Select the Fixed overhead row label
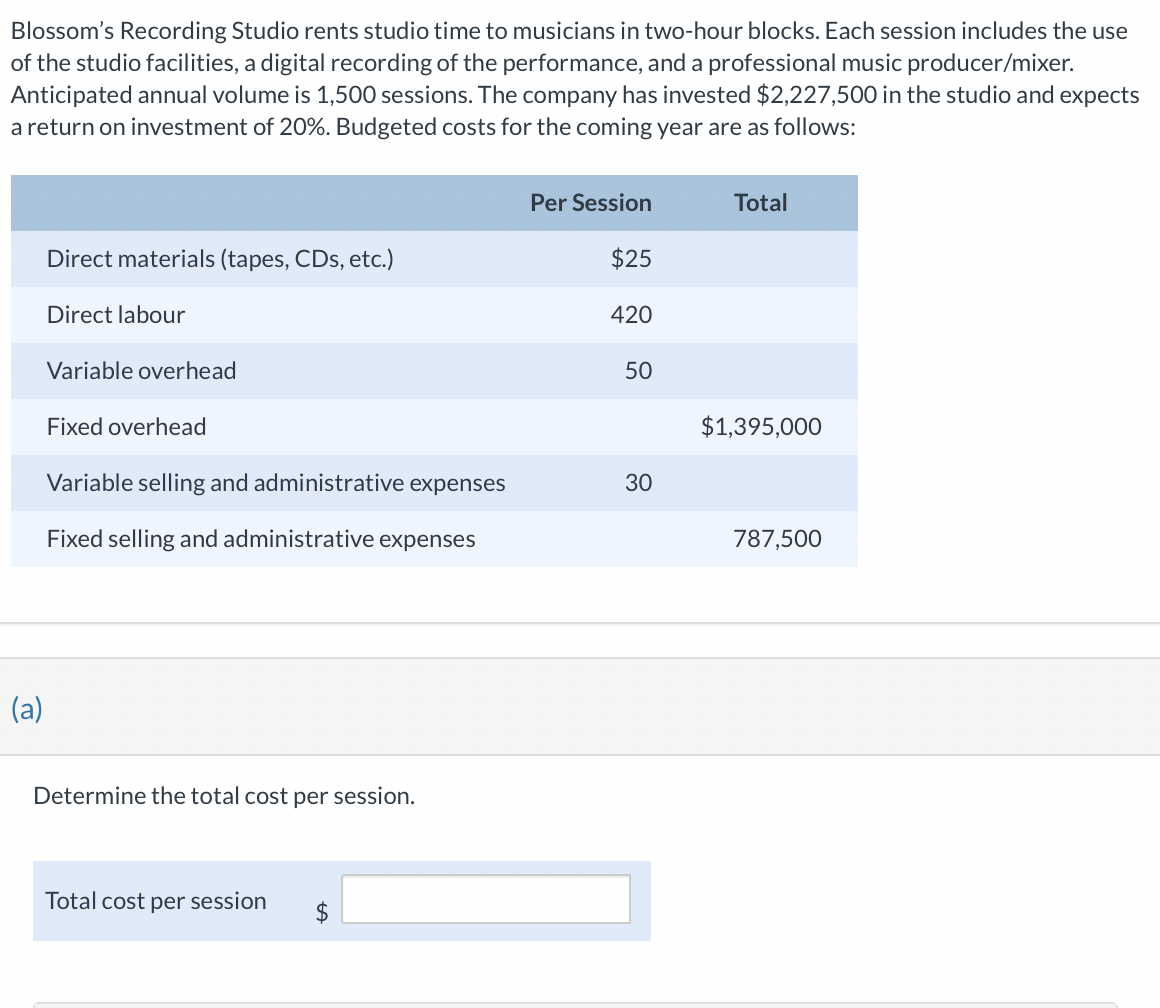 (x=127, y=427)
